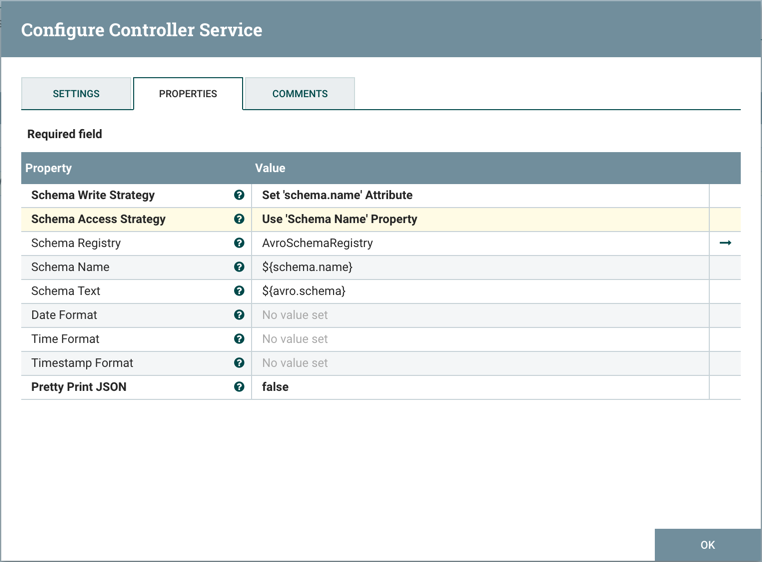The height and width of the screenshot is (562, 762).
Task: Click help icon next to Schema Registry
Action: click(x=239, y=243)
